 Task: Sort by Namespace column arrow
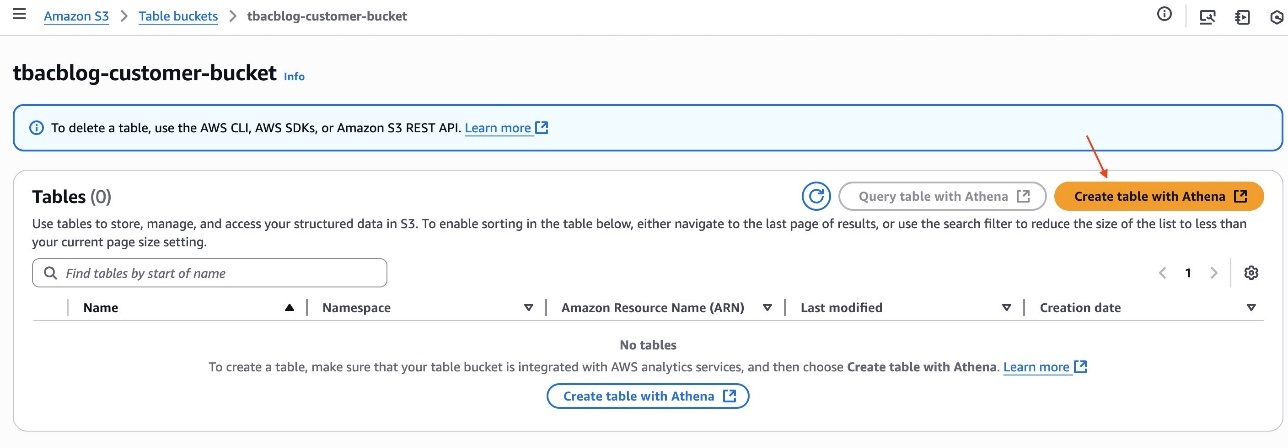528,308
